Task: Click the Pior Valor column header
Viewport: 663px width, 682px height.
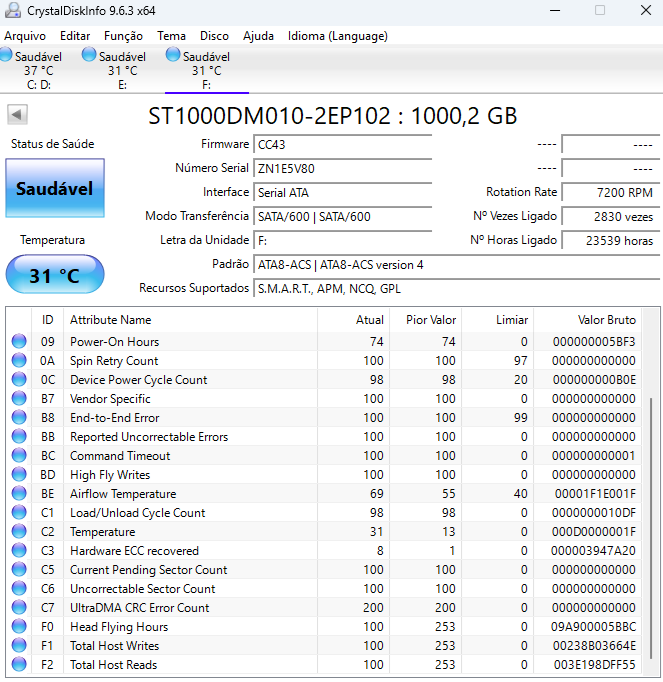Action: point(425,320)
